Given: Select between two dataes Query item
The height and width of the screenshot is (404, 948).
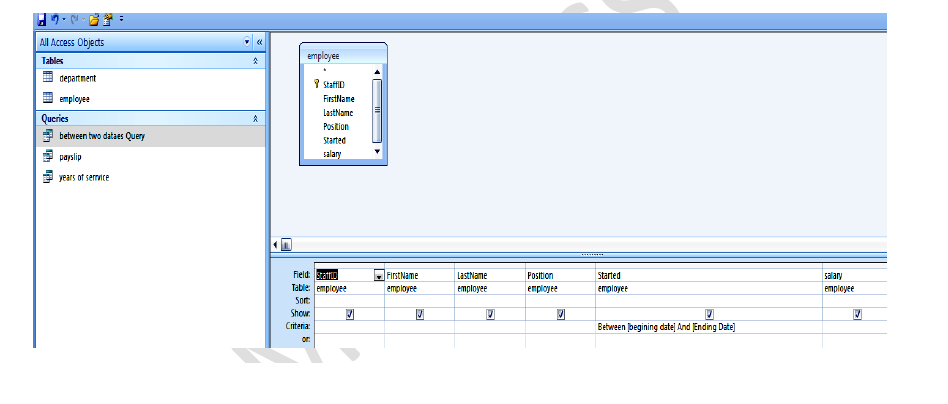Looking at the screenshot, I should tap(101, 136).
